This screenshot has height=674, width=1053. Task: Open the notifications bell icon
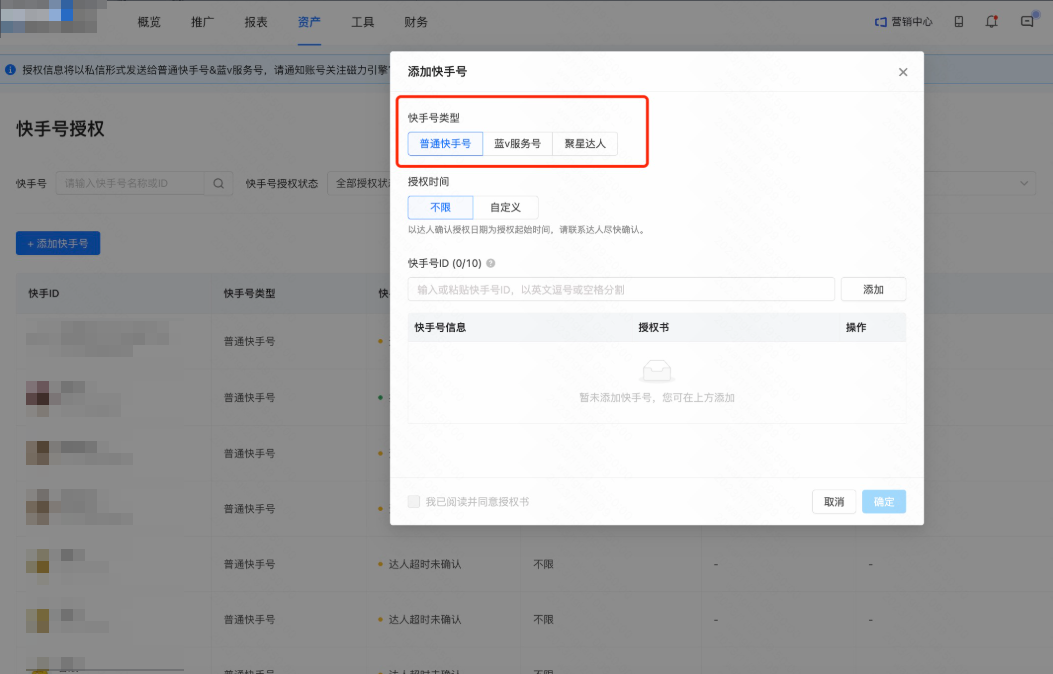991,21
